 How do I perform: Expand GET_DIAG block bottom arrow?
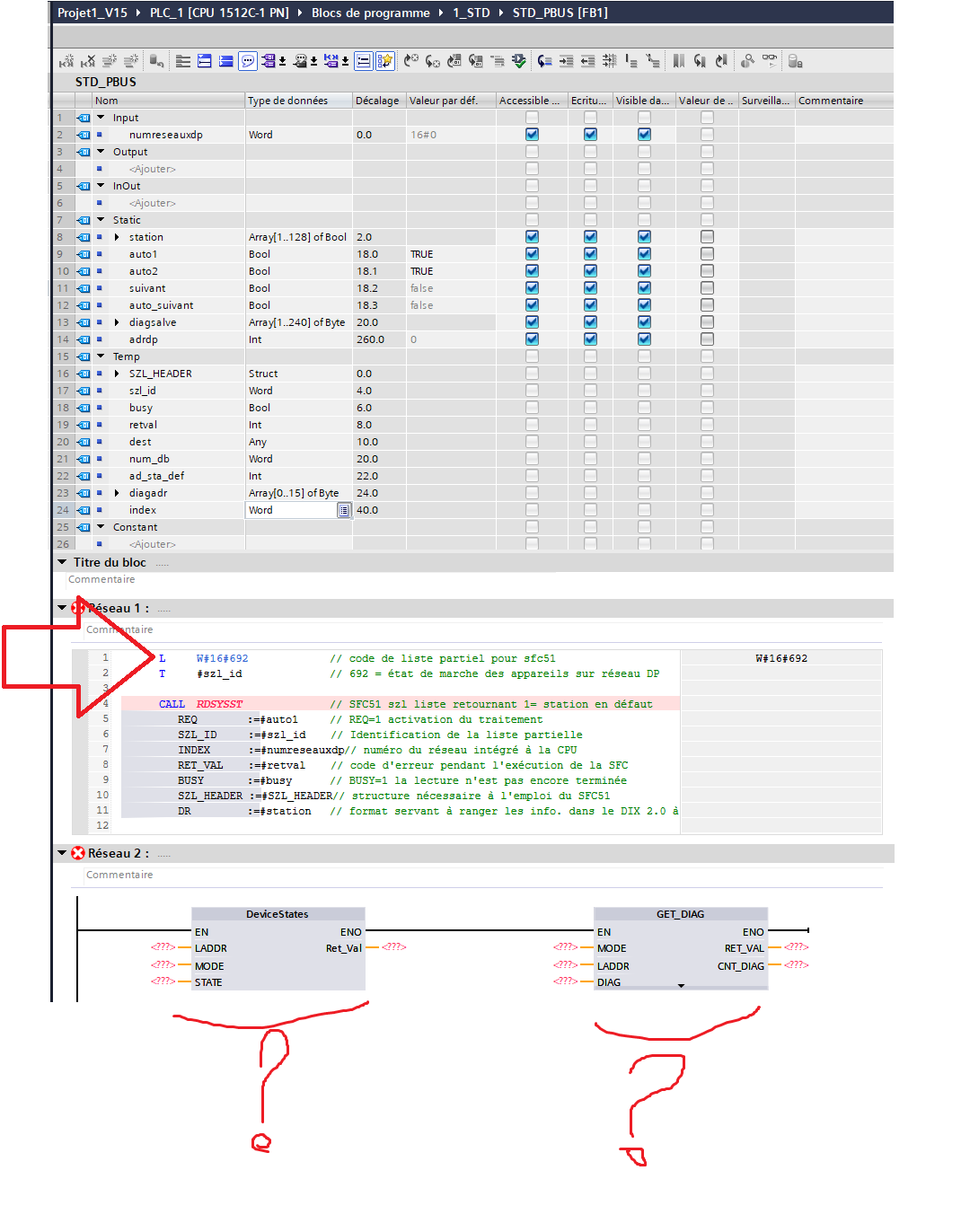pyautogui.click(x=681, y=986)
